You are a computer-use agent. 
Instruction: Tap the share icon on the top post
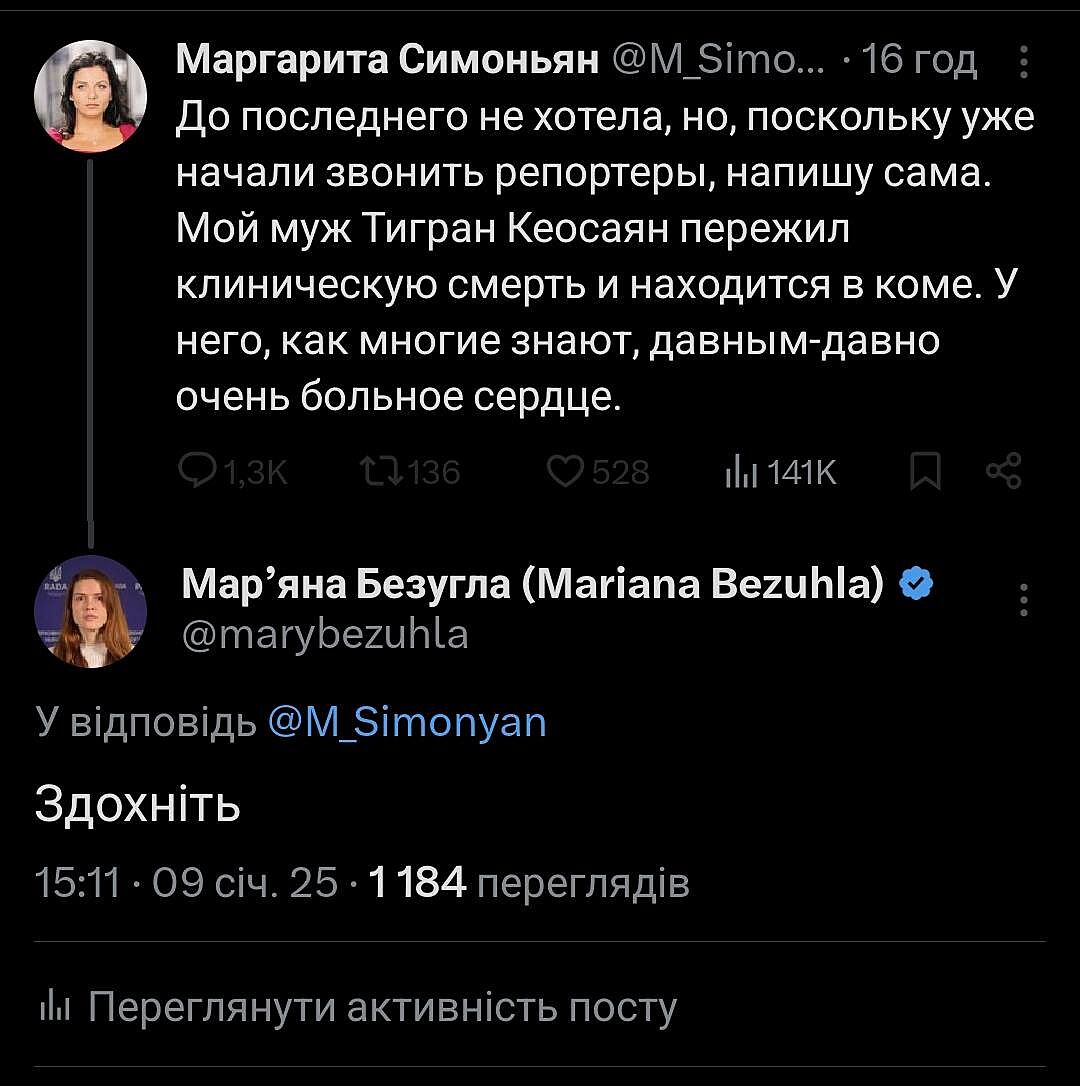coord(1003,470)
